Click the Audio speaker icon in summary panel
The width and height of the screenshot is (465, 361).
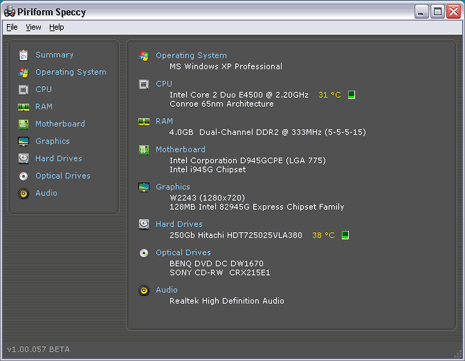click(x=144, y=290)
